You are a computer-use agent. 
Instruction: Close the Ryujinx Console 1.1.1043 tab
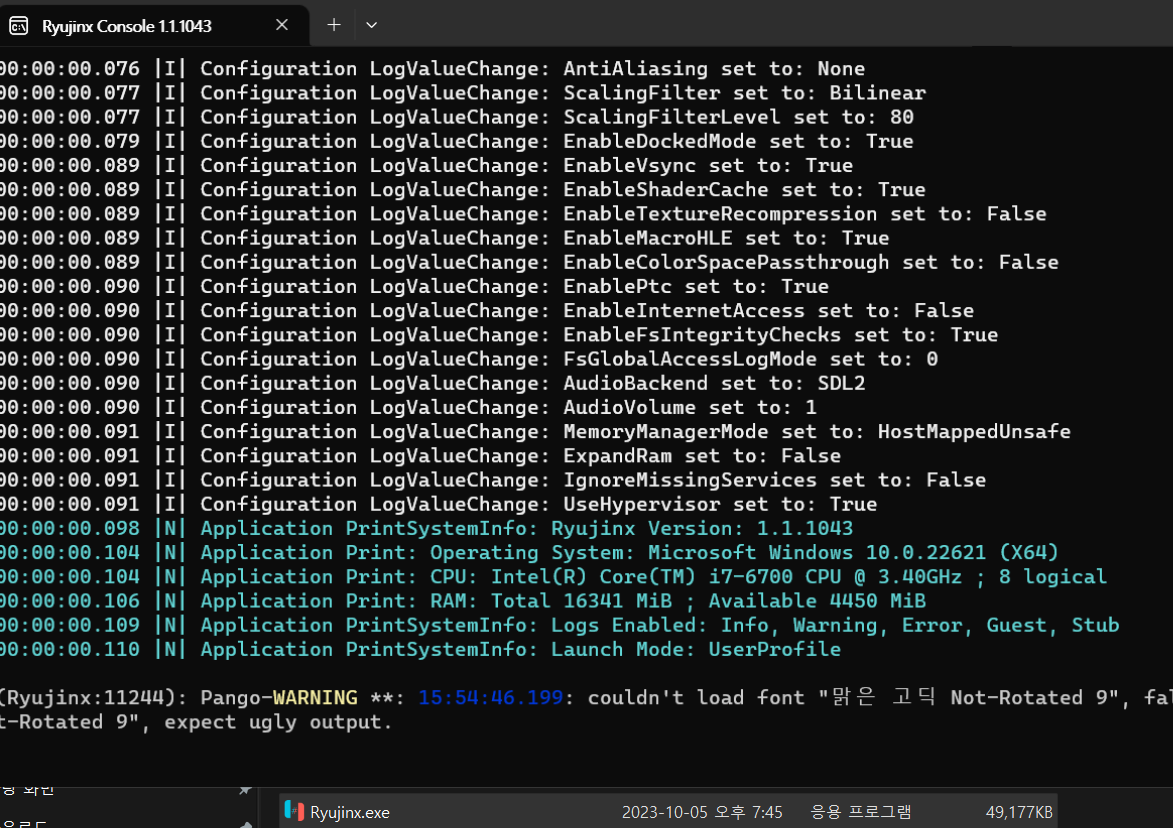(282, 25)
